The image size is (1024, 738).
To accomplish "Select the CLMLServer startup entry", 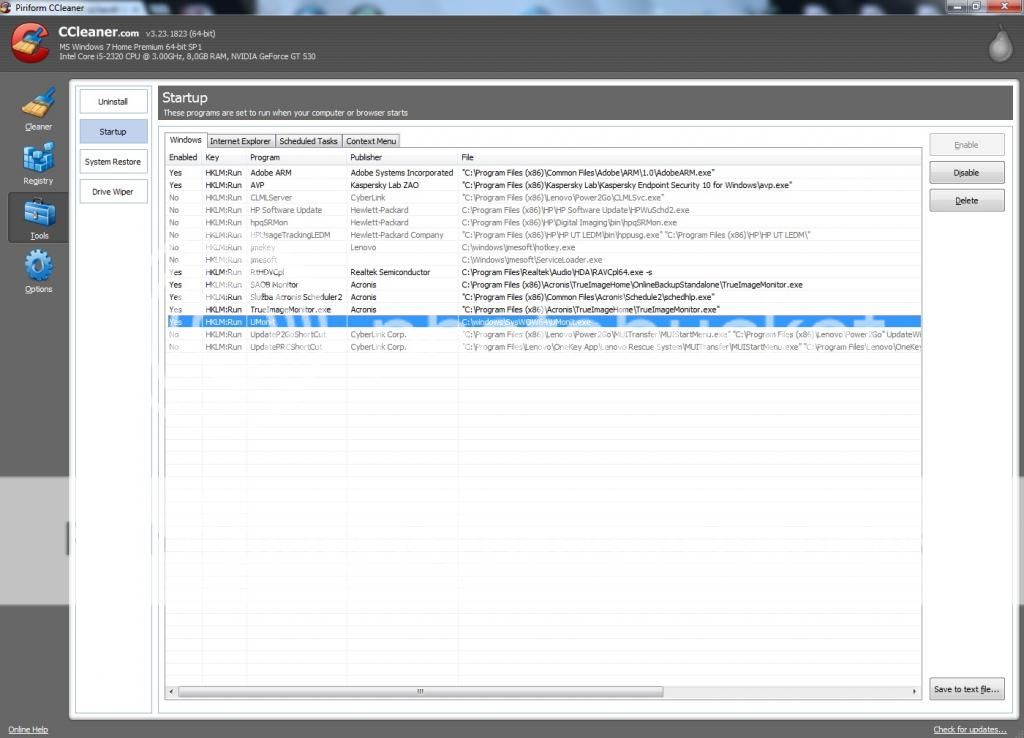I will click(x=543, y=198).
